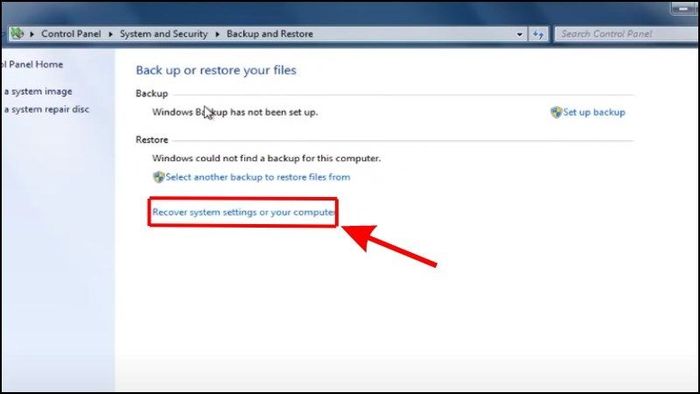The image size is (700, 394).
Task: Click Select another backup to restore files from
Action: pyautogui.click(x=258, y=177)
